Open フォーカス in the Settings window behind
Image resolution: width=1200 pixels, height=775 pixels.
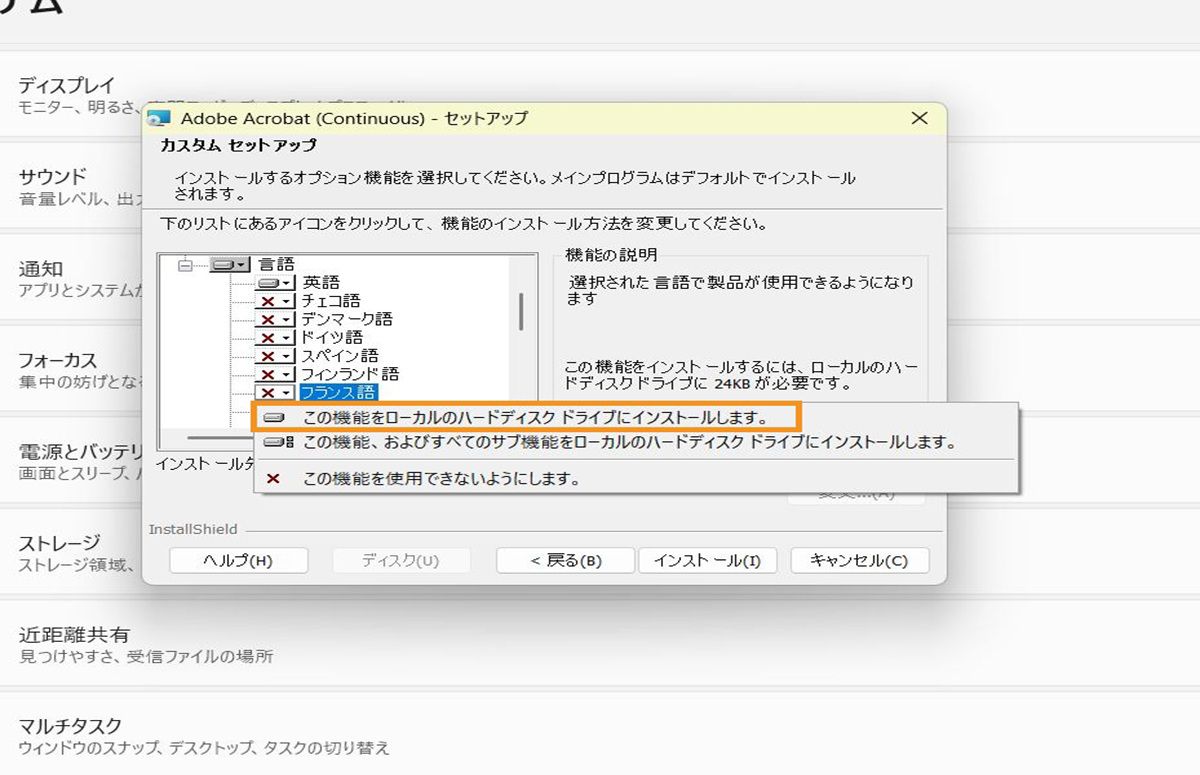(x=57, y=360)
